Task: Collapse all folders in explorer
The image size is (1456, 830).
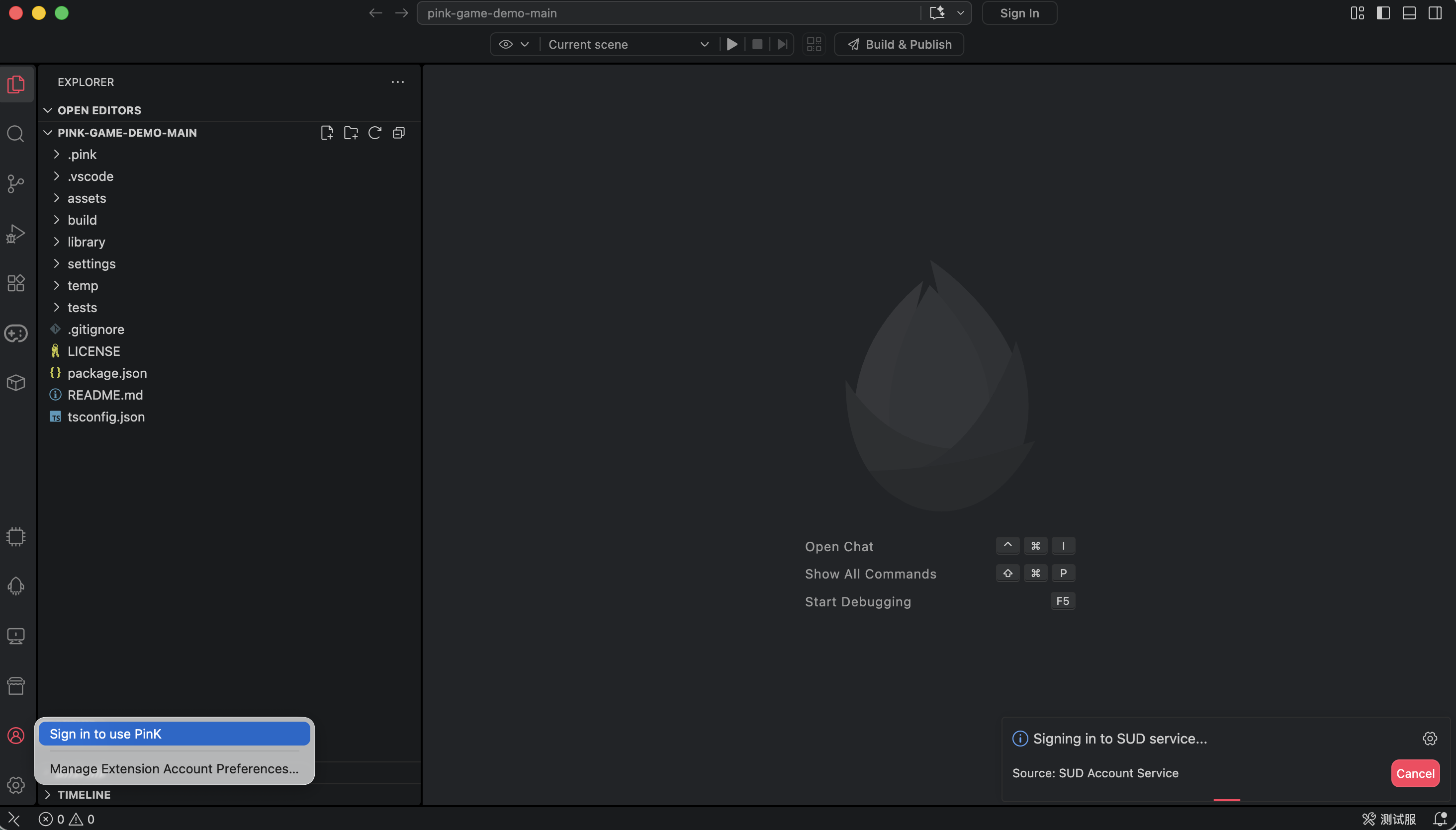Action: point(399,133)
